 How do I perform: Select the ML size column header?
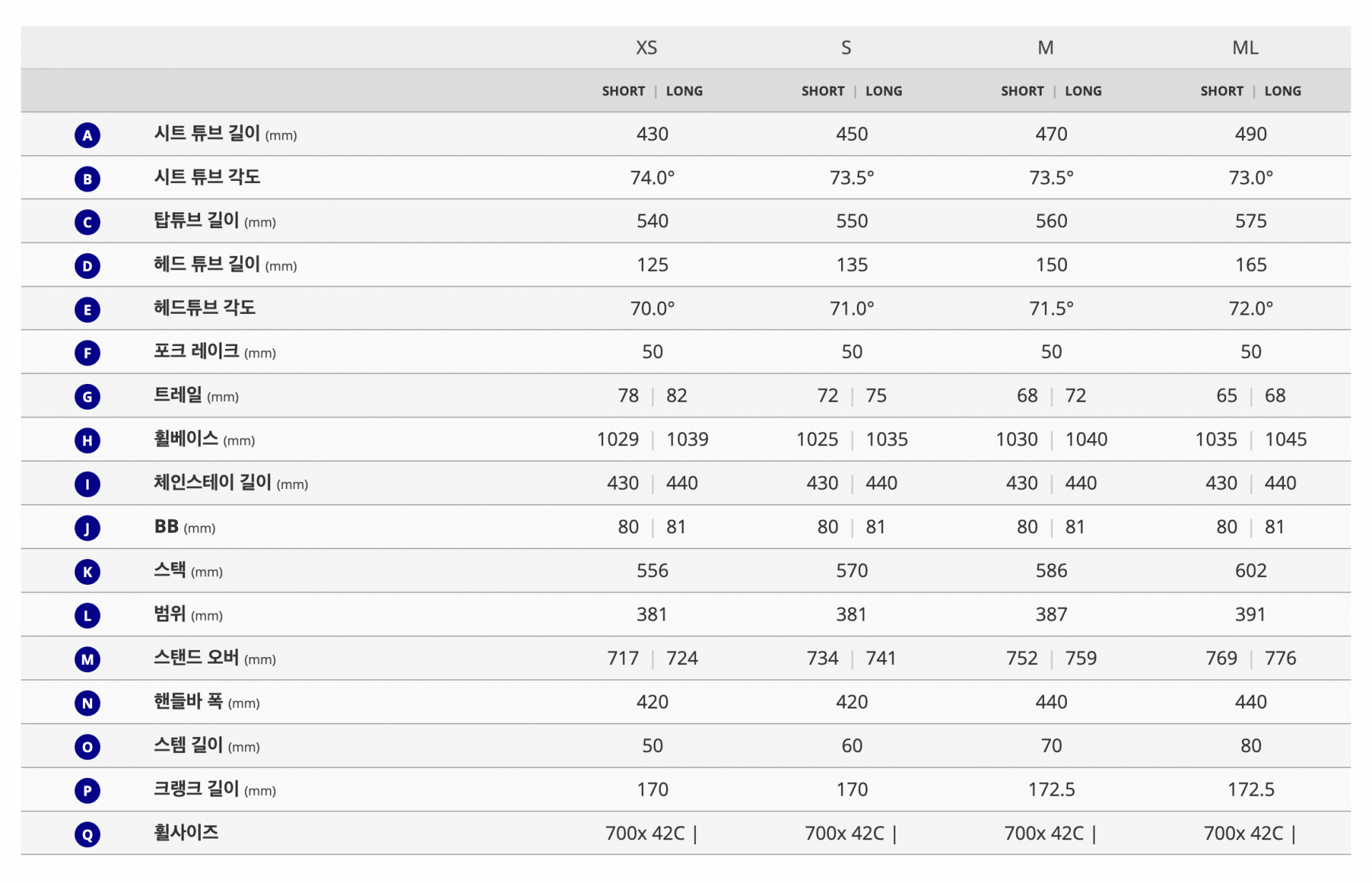point(1245,48)
